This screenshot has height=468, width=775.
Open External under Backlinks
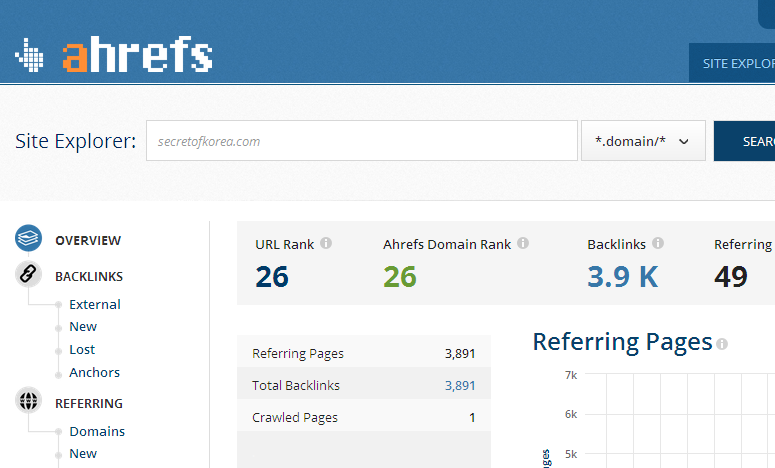(95, 304)
